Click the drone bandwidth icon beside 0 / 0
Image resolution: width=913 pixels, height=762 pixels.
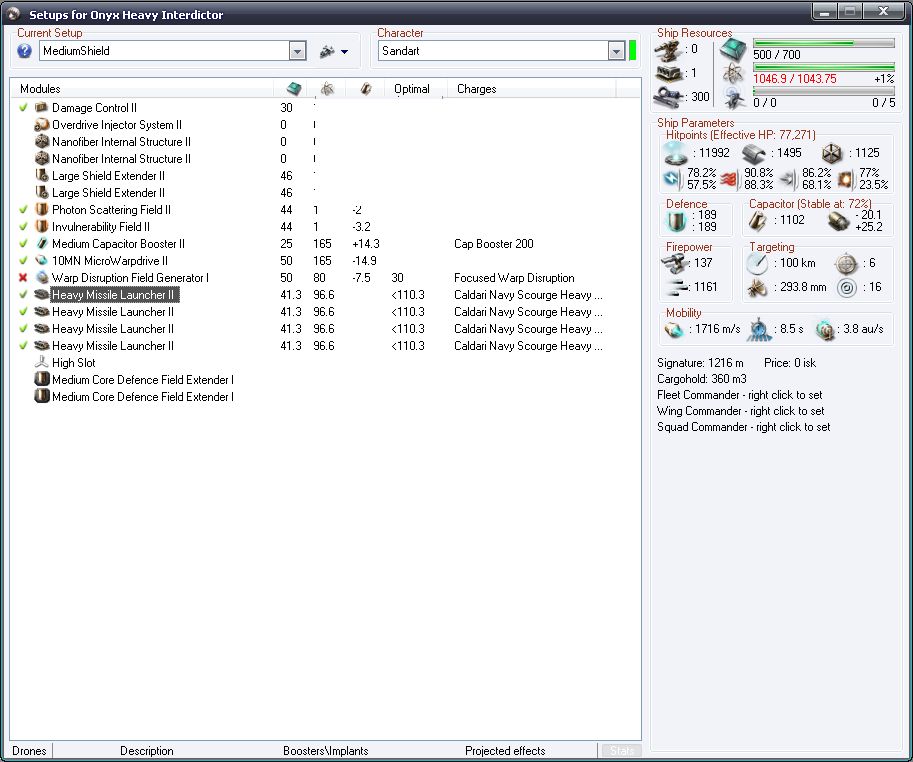733,98
